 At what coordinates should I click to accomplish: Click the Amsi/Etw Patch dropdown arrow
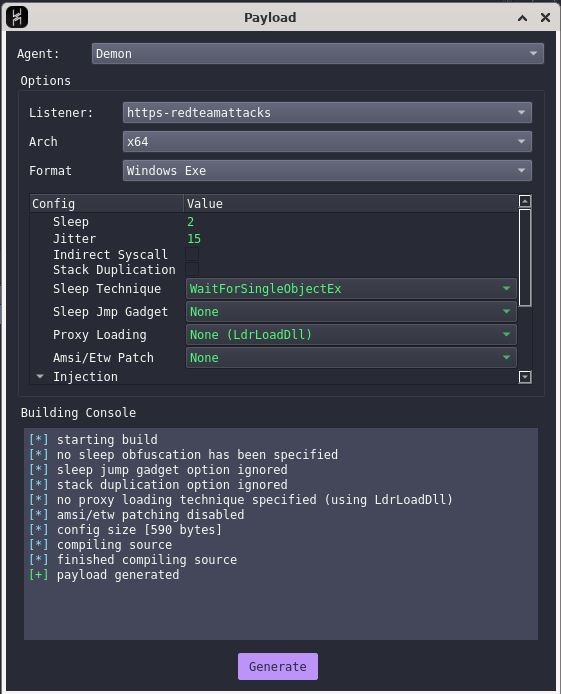tap(506, 357)
